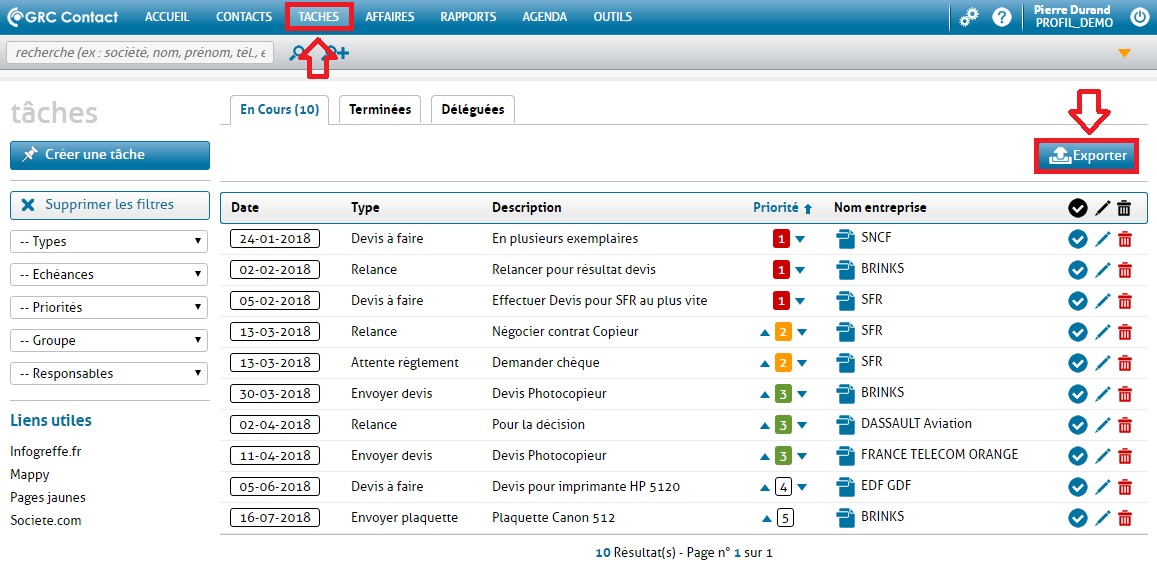The height and width of the screenshot is (569, 1157).
Task: Open the '-- Responsables' filter dropdown
Action: pos(109,373)
